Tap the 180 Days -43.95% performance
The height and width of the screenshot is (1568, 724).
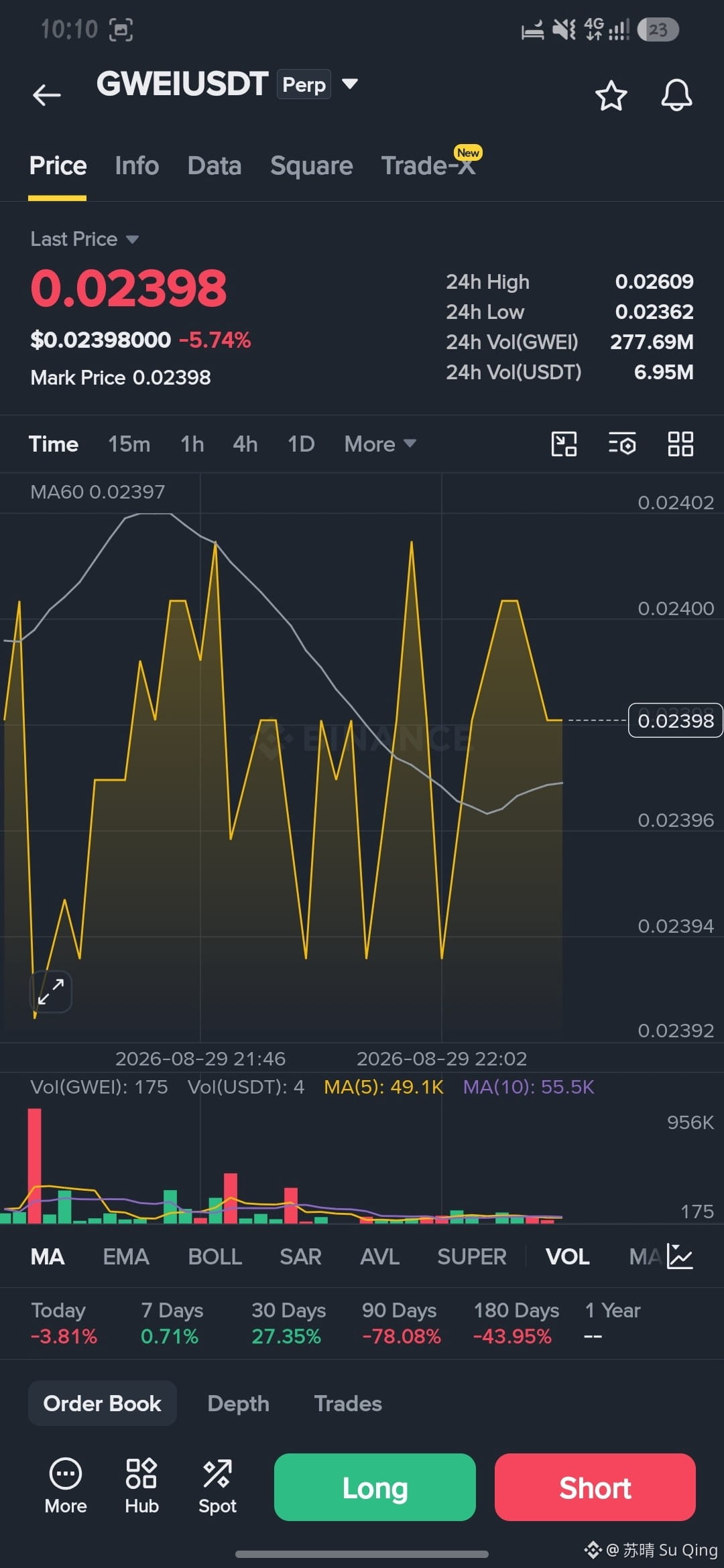click(516, 1323)
